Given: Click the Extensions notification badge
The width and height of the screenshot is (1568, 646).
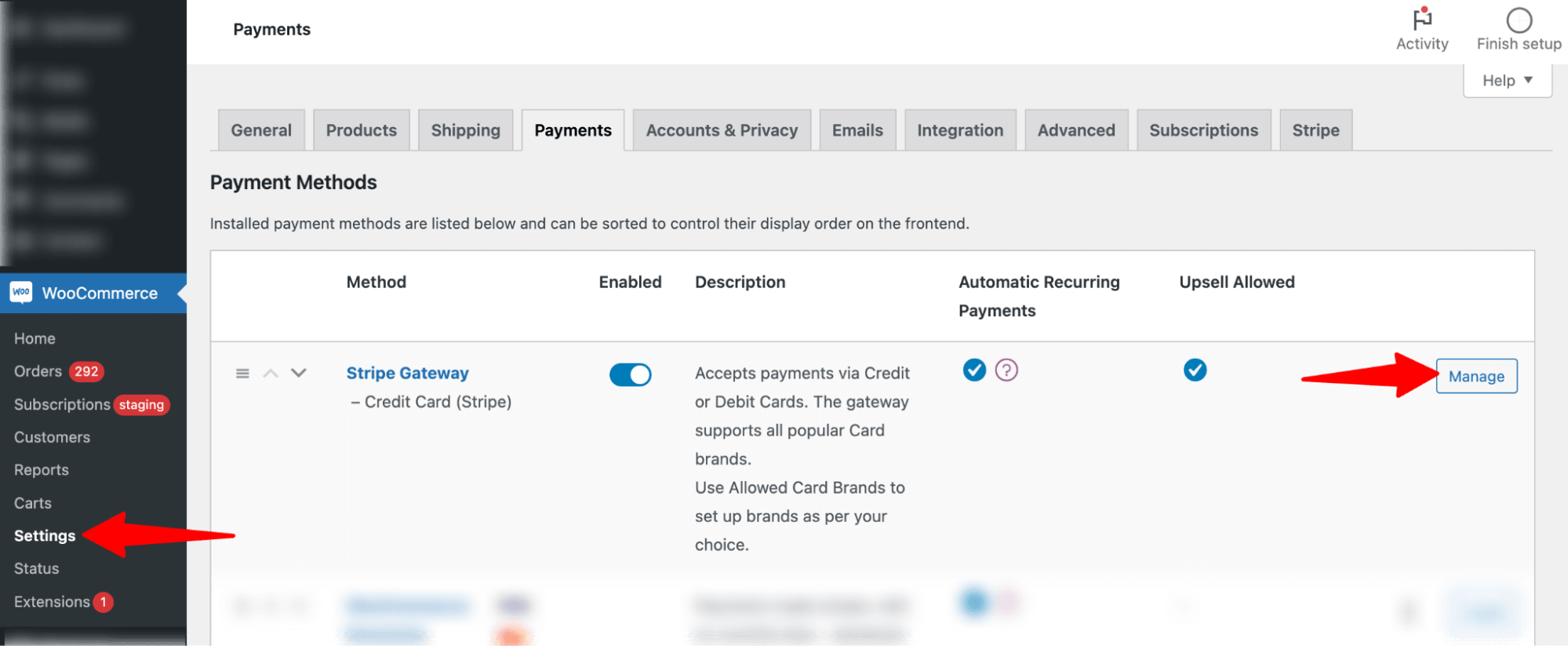Looking at the screenshot, I should pos(103,602).
